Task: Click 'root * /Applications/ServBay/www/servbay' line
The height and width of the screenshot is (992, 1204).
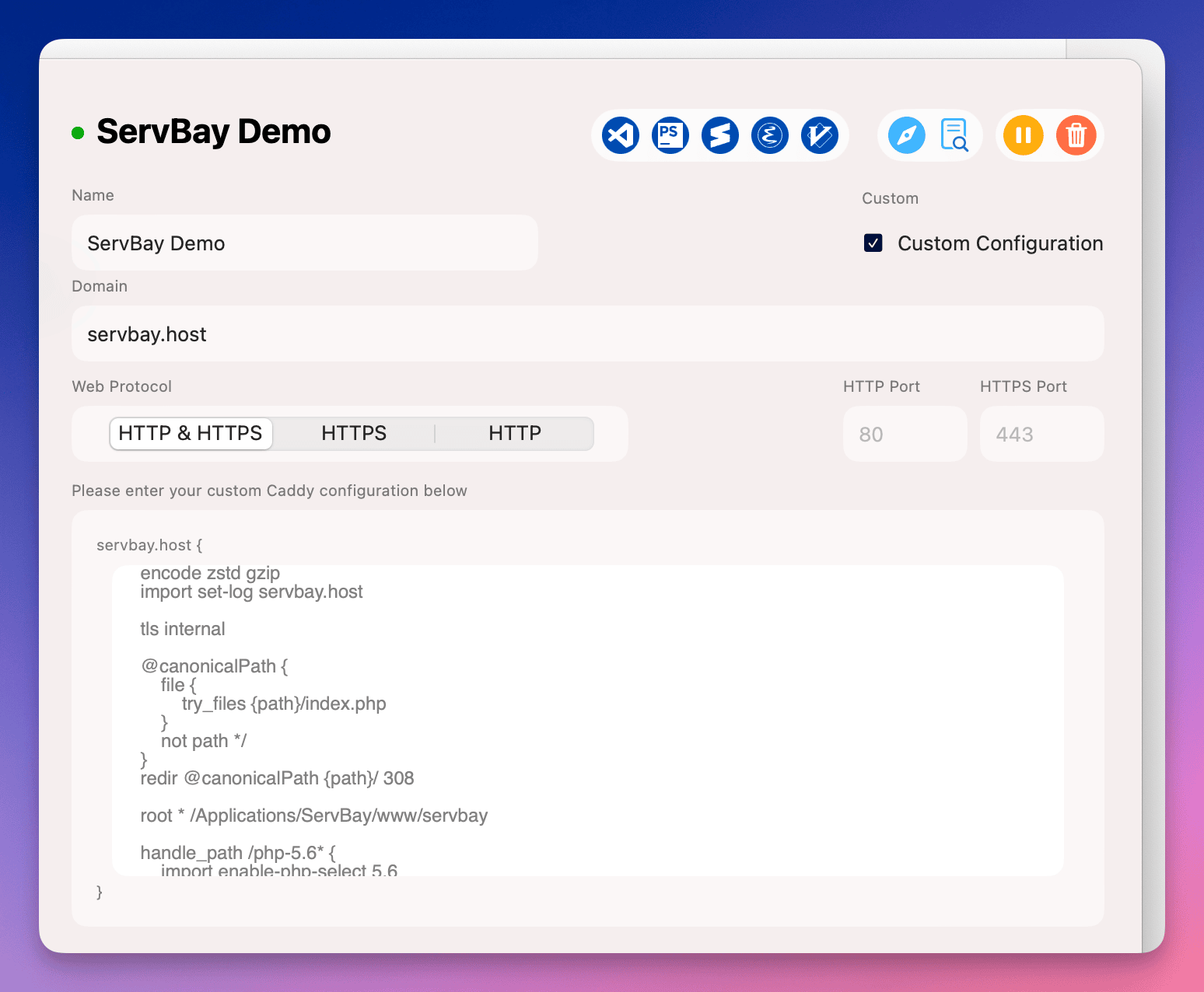Action: click(x=314, y=816)
